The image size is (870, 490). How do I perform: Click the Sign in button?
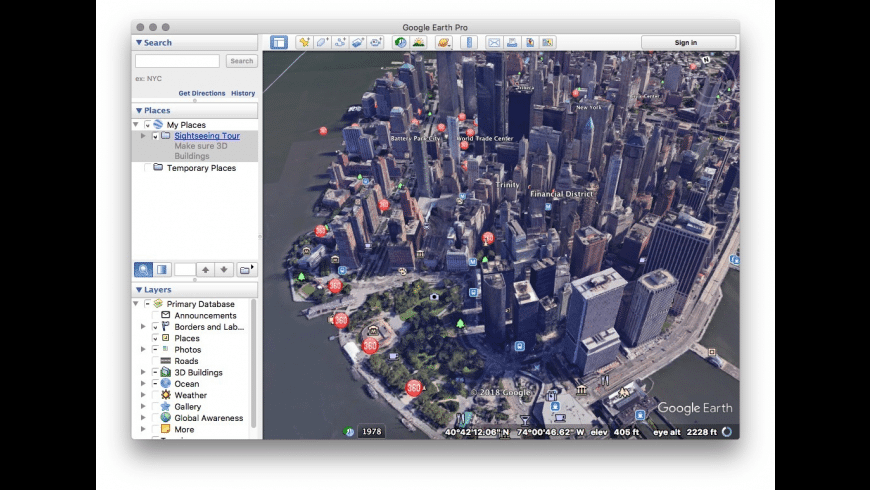coord(686,42)
